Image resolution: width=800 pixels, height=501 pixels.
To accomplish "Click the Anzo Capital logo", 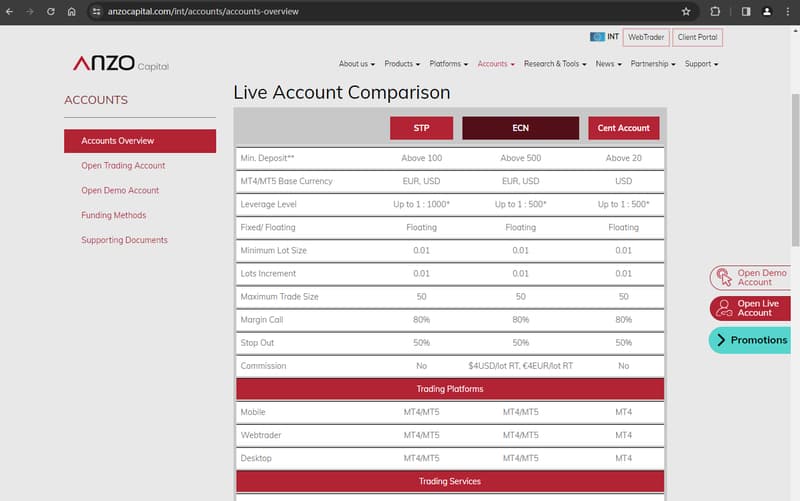I will [121, 63].
